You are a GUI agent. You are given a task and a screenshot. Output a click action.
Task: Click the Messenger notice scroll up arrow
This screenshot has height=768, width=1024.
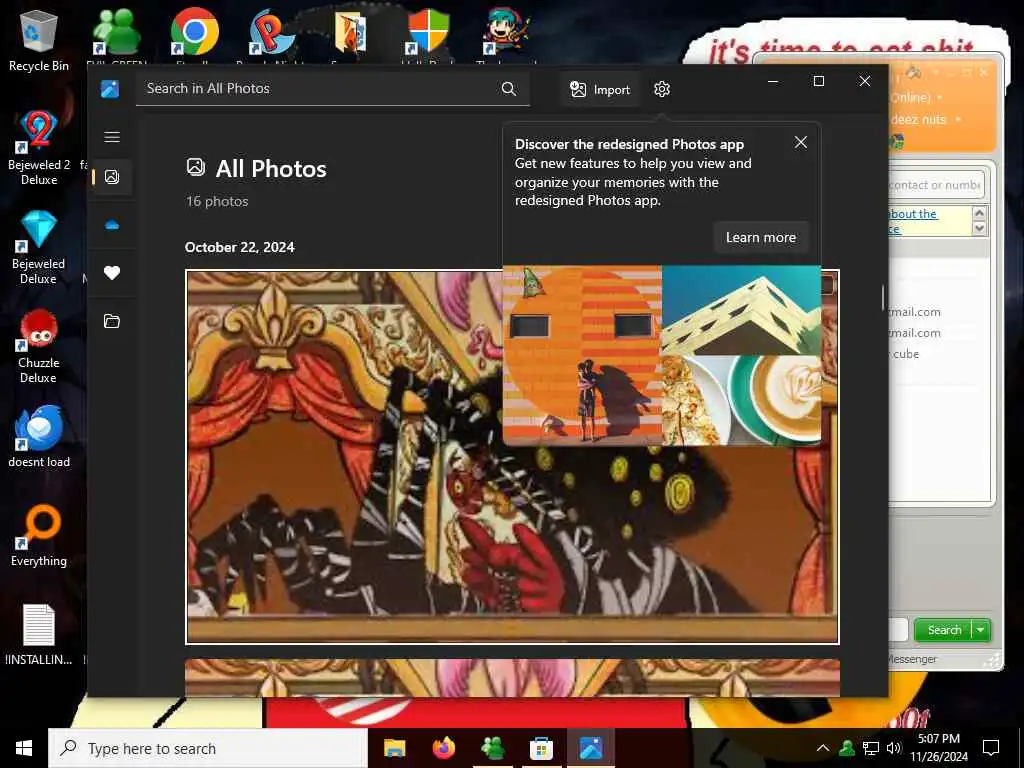[x=979, y=214]
